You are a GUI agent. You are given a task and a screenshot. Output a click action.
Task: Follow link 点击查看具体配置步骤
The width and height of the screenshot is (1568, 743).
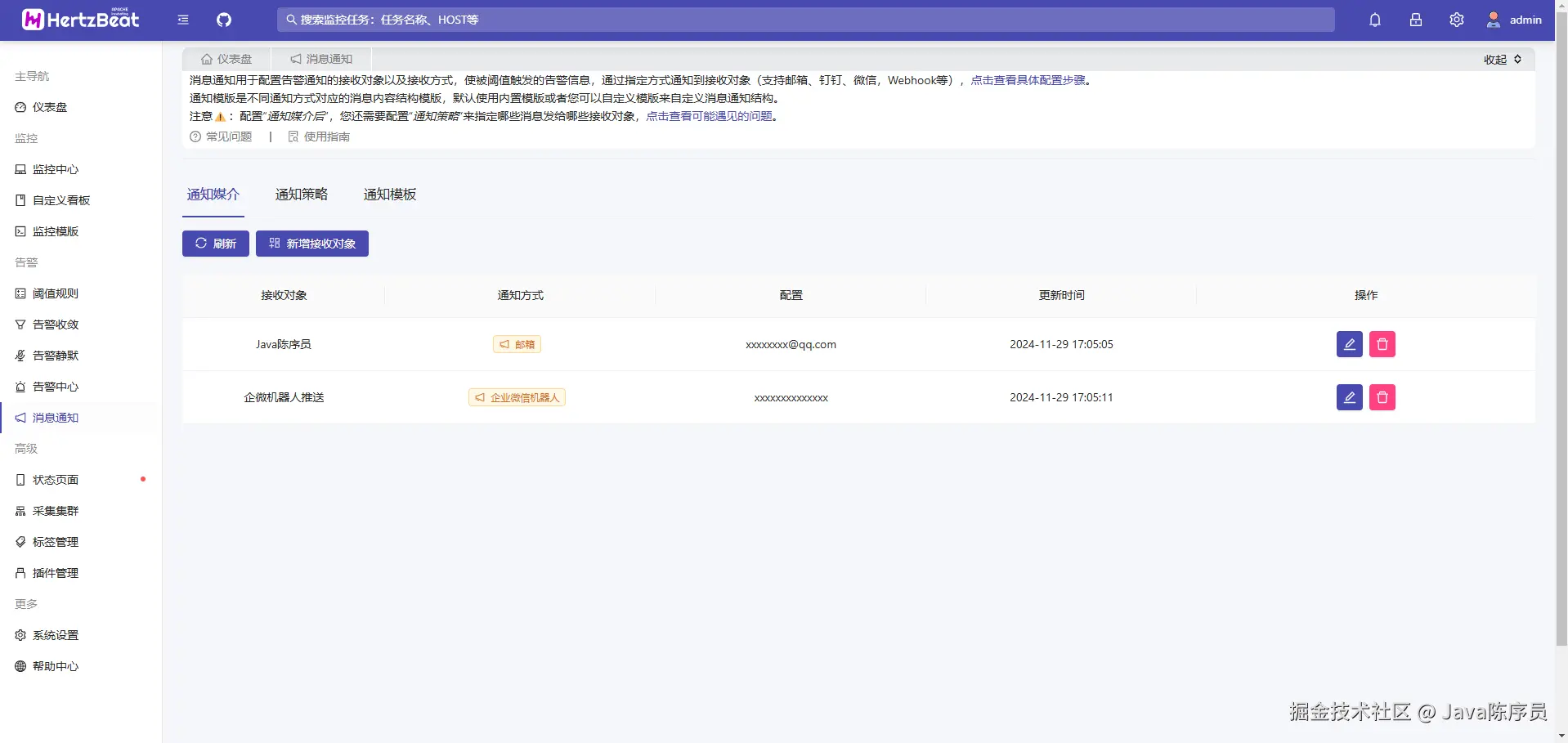(1028, 80)
